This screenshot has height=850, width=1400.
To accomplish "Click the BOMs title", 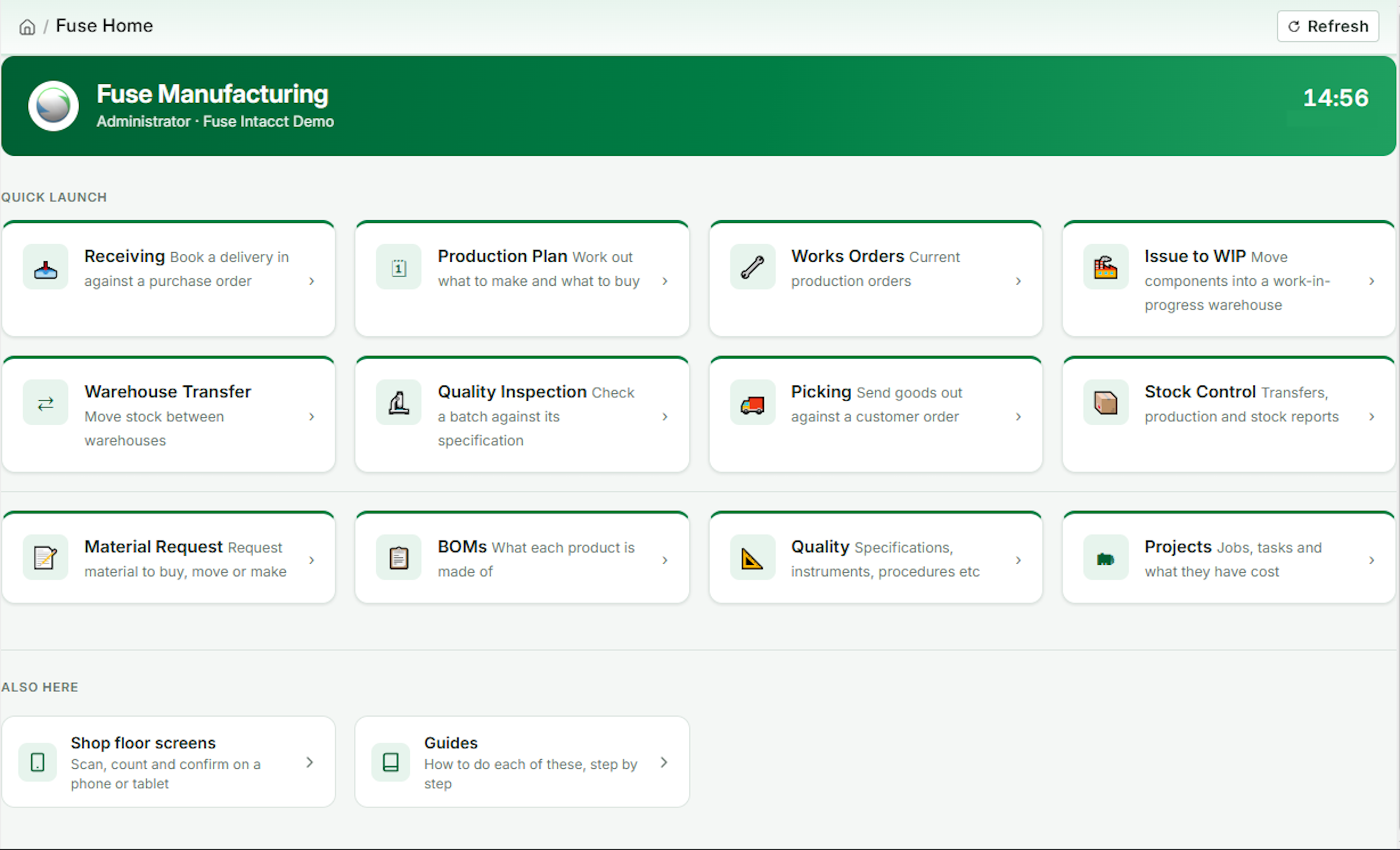I will point(462,547).
